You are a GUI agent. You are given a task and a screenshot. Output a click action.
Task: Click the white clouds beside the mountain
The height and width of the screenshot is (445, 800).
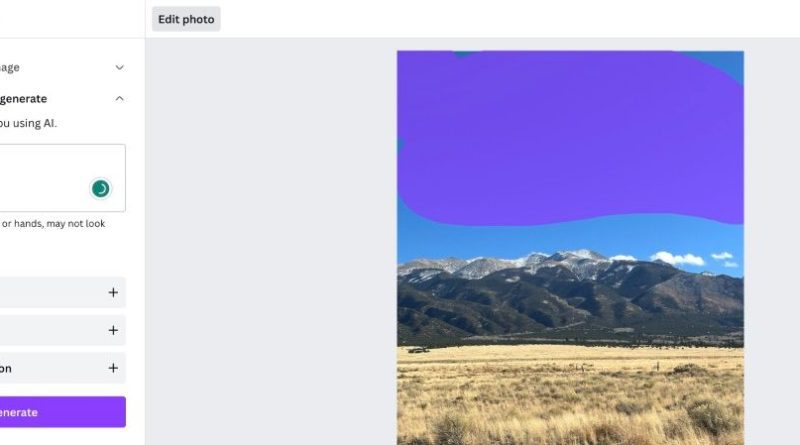pyautogui.click(x=679, y=258)
